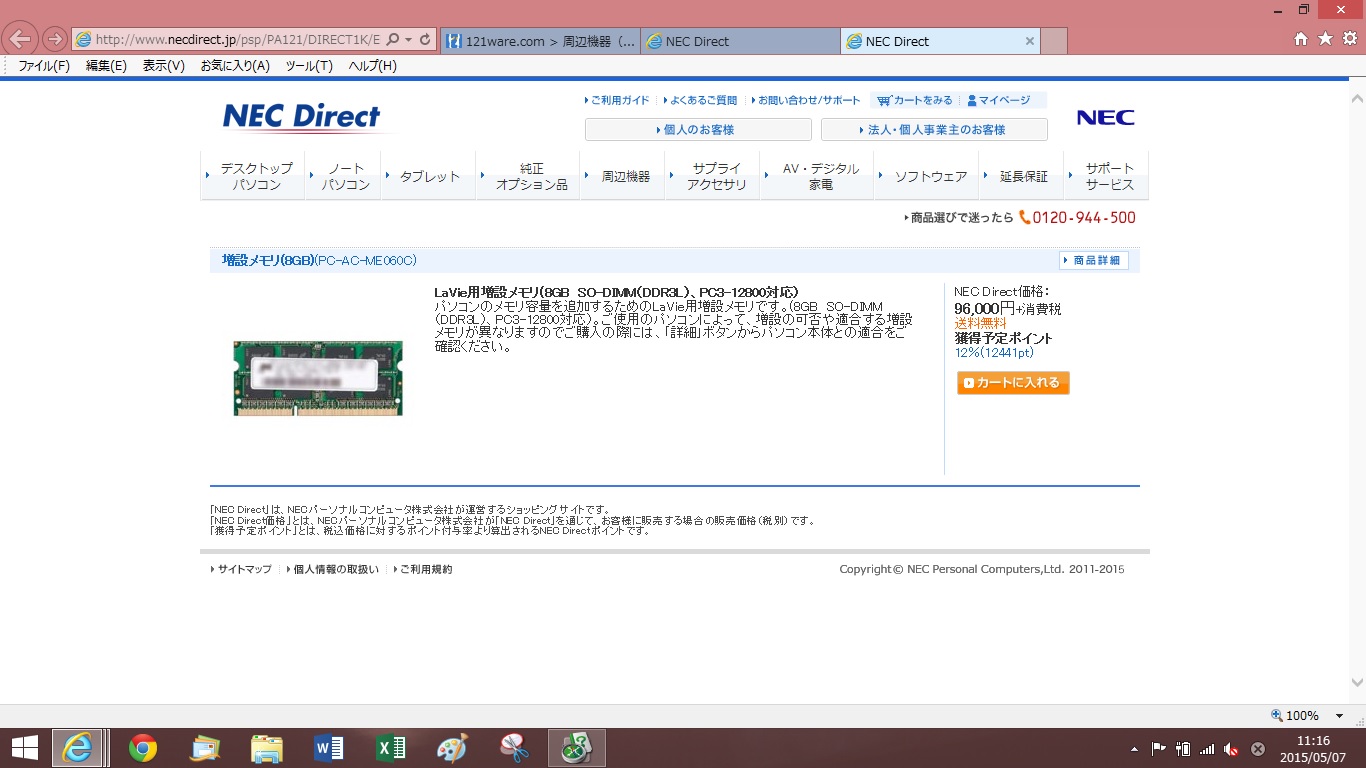Close the active NEC Direct tab
Screen dimensions: 1366x768
pos(1030,41)
